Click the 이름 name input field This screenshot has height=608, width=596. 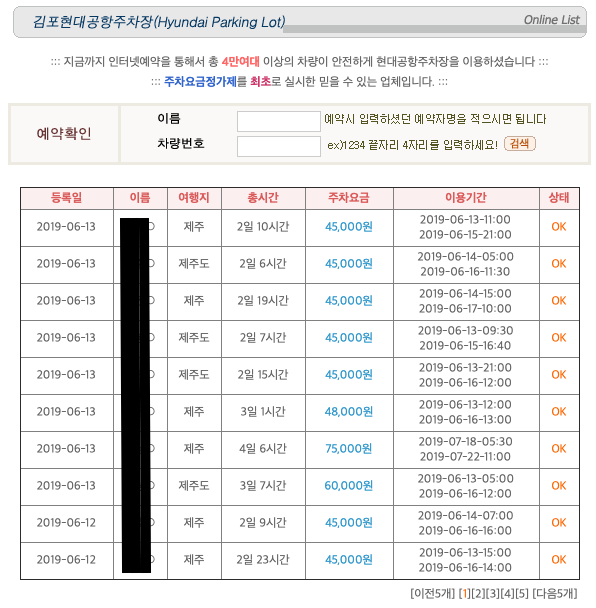(279, 121)
